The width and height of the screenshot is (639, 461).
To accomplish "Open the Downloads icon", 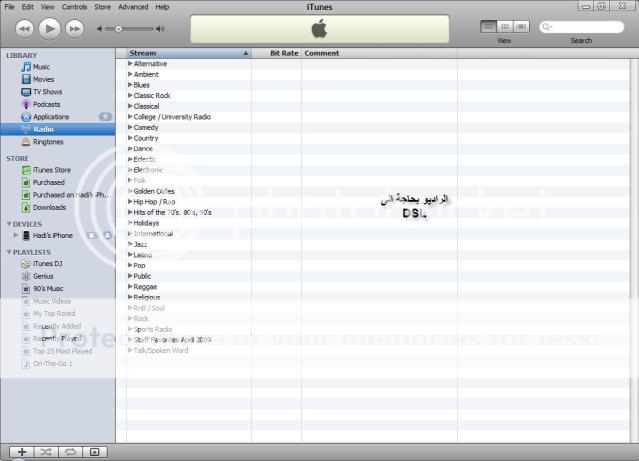I will 26,207.
